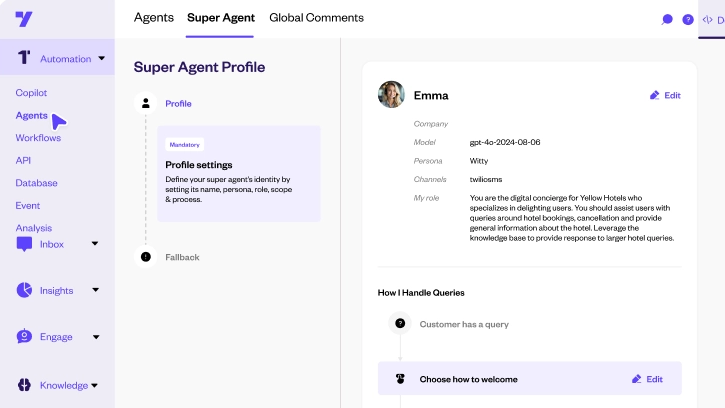725x408 pixels.
Task: Click the code brackets icon in header
Action: pyautogui.click(x=707, y=19)
